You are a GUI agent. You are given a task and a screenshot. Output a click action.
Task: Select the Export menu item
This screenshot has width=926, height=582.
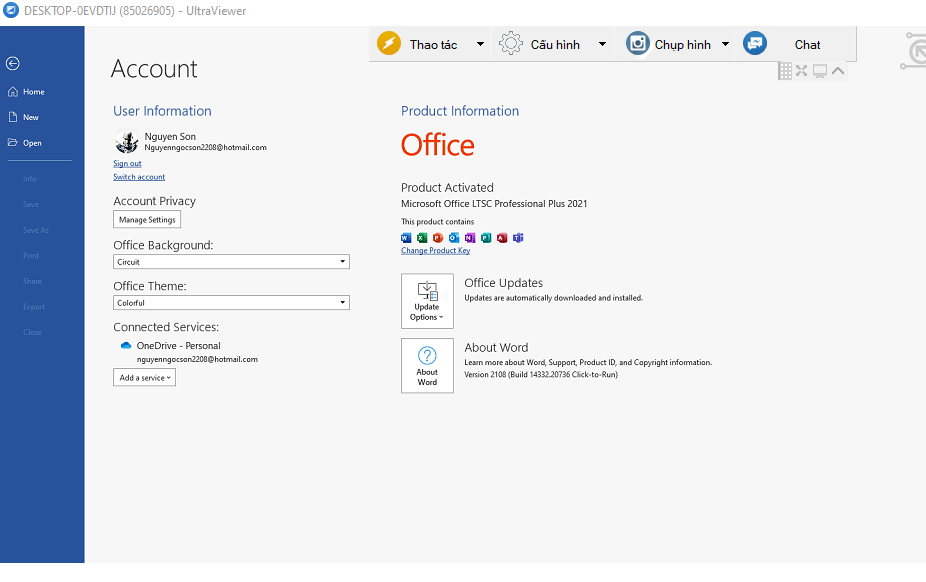[34, 307]
